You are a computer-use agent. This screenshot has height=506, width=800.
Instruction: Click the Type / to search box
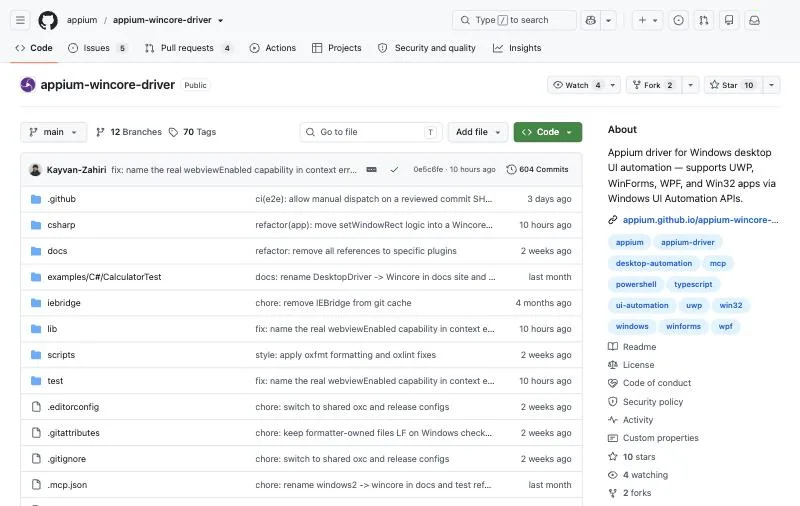tap(514, 20)
